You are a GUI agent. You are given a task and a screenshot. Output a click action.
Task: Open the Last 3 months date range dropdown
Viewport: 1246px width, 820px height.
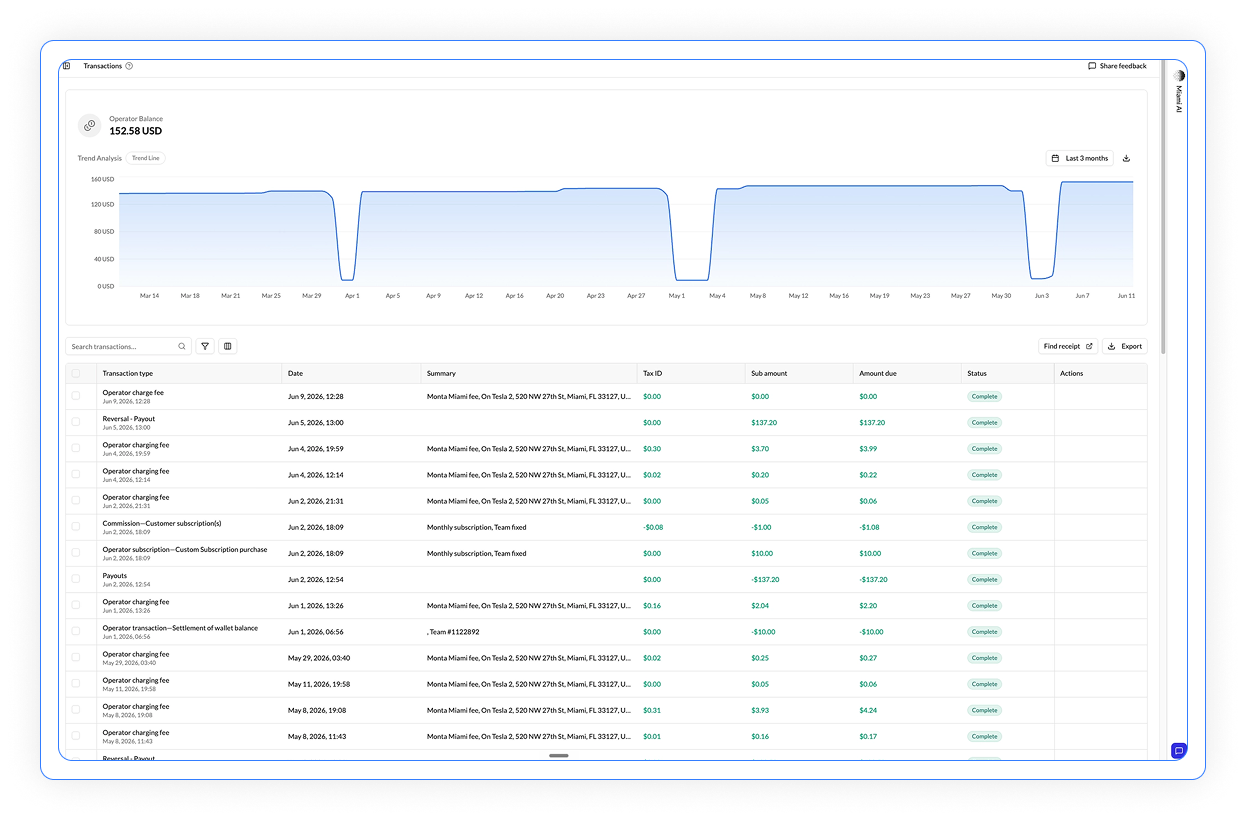1079,158
